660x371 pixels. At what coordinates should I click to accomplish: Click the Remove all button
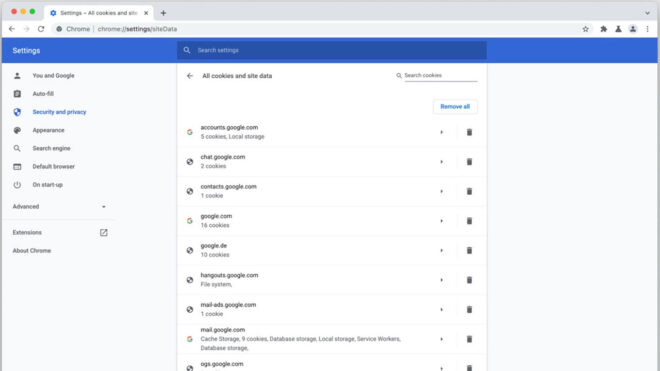pyautogui.click(x=455, y=107)
